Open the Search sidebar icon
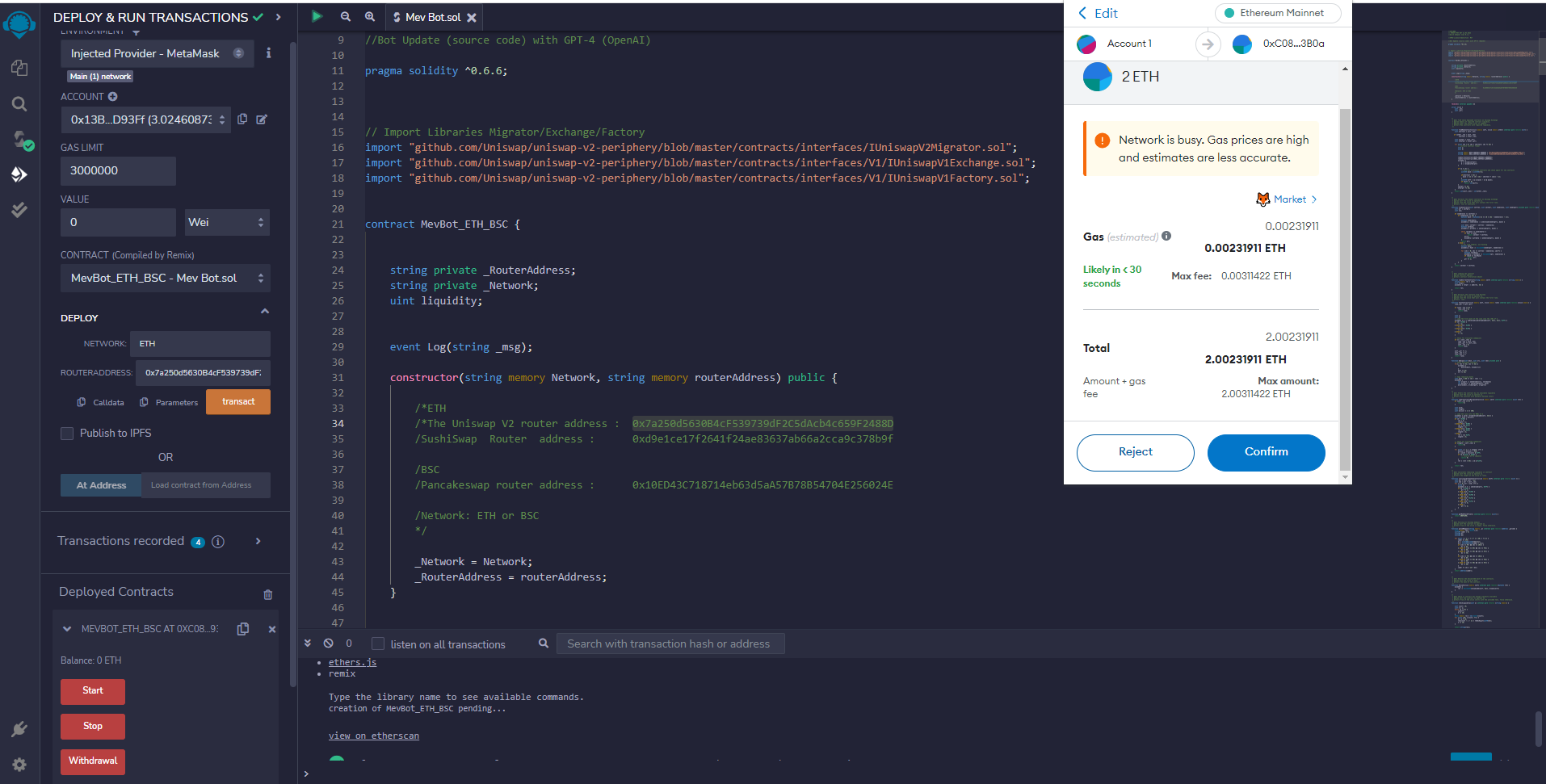1546x784 pixels. (19, 103)
